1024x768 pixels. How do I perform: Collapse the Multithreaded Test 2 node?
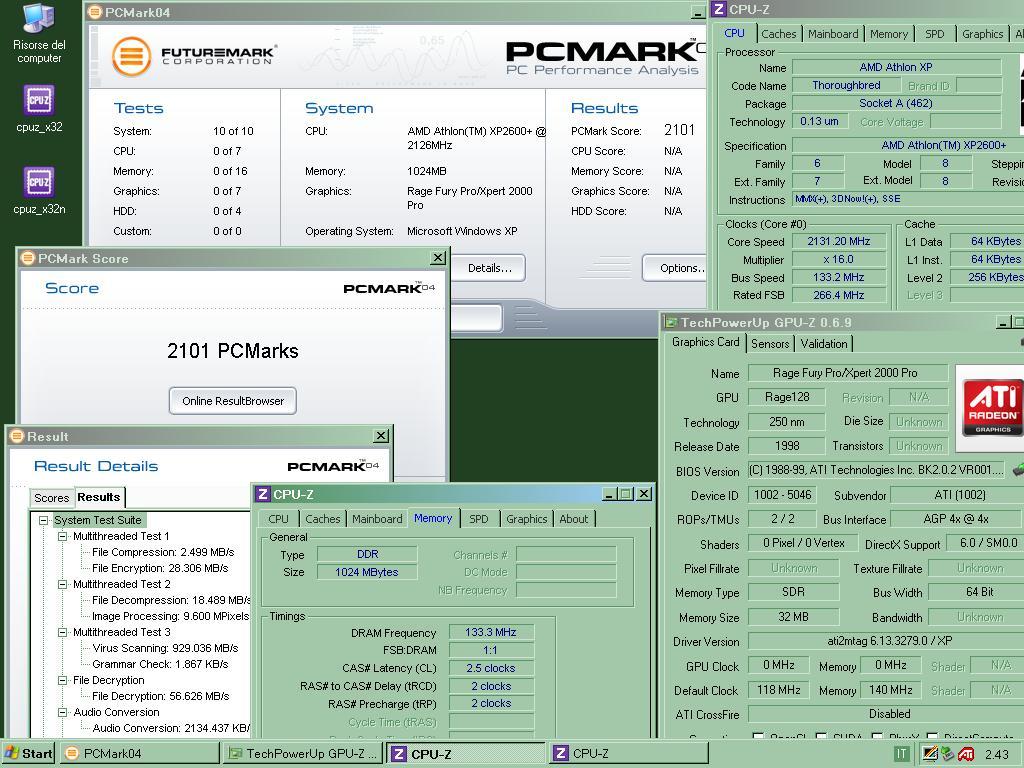[62, 584]
